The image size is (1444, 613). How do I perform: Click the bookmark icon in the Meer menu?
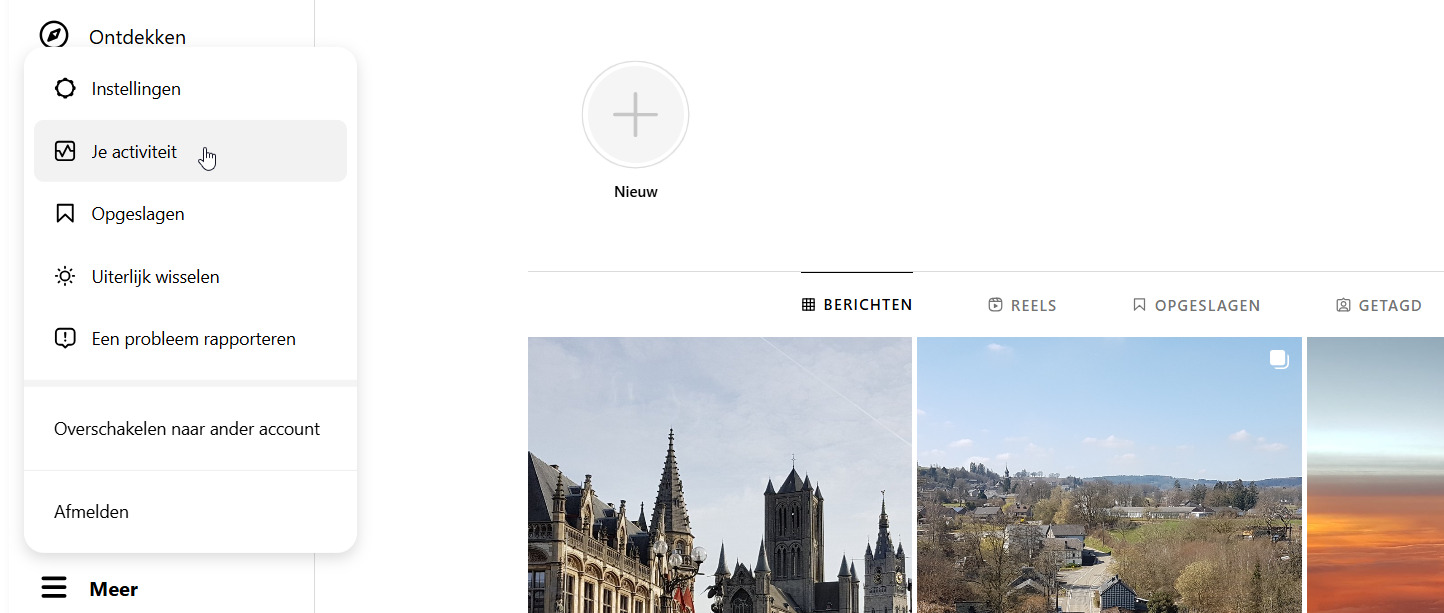65,214
